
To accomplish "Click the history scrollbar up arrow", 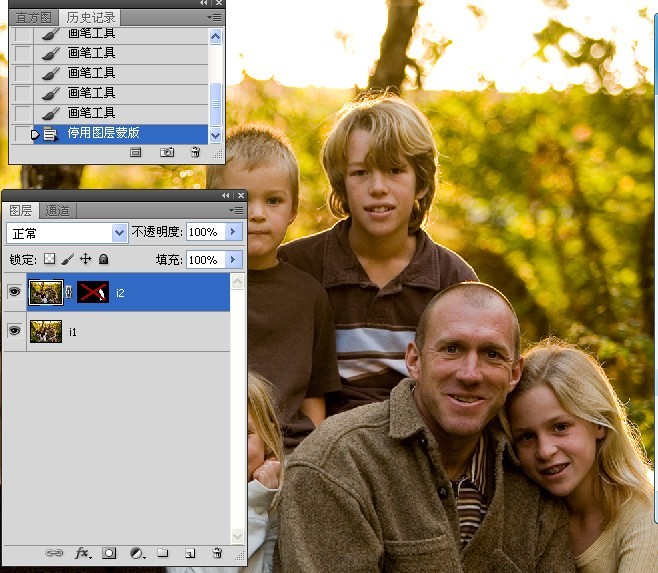I will click(x=215, y=37).
